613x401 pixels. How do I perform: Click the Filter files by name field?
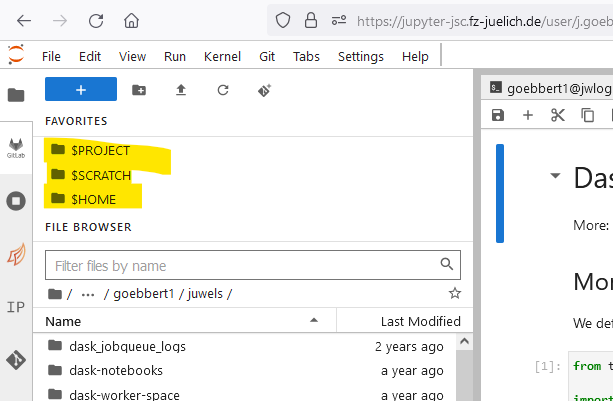253,265
